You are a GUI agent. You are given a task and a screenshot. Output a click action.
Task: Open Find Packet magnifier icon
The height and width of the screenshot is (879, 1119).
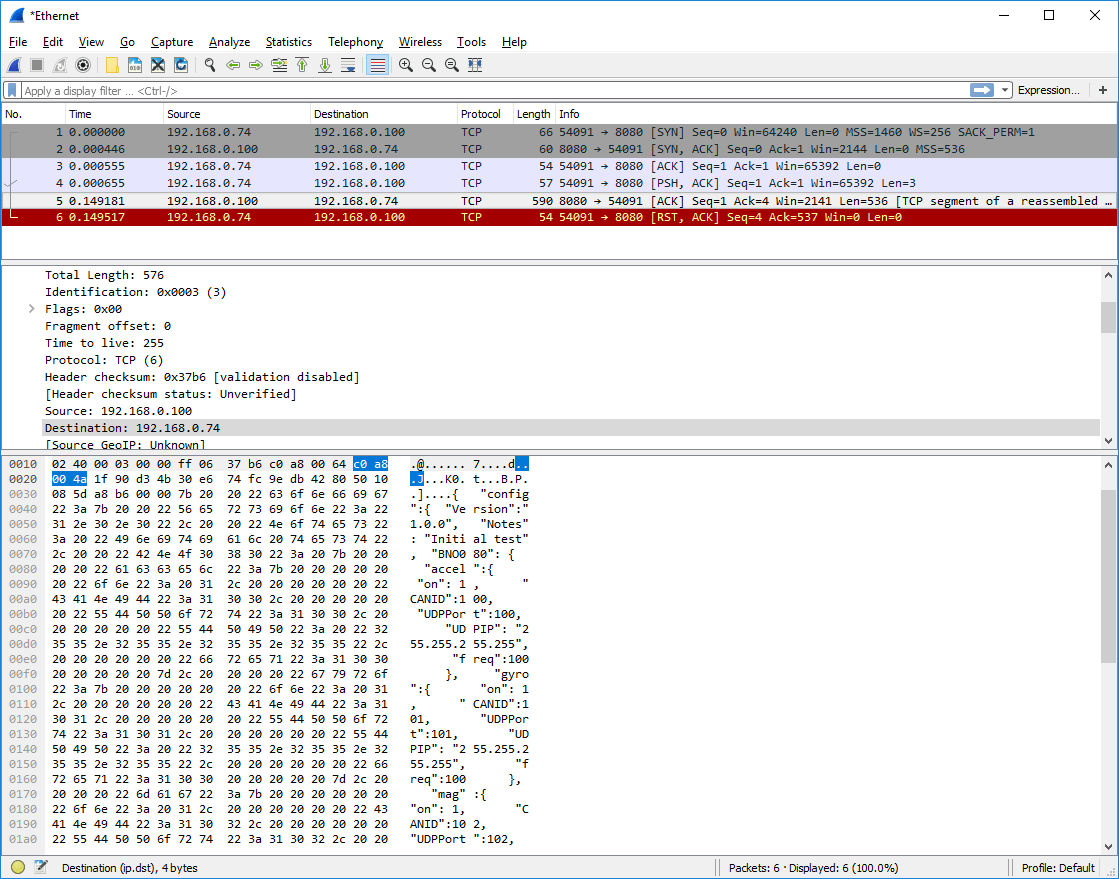point(210,65)
